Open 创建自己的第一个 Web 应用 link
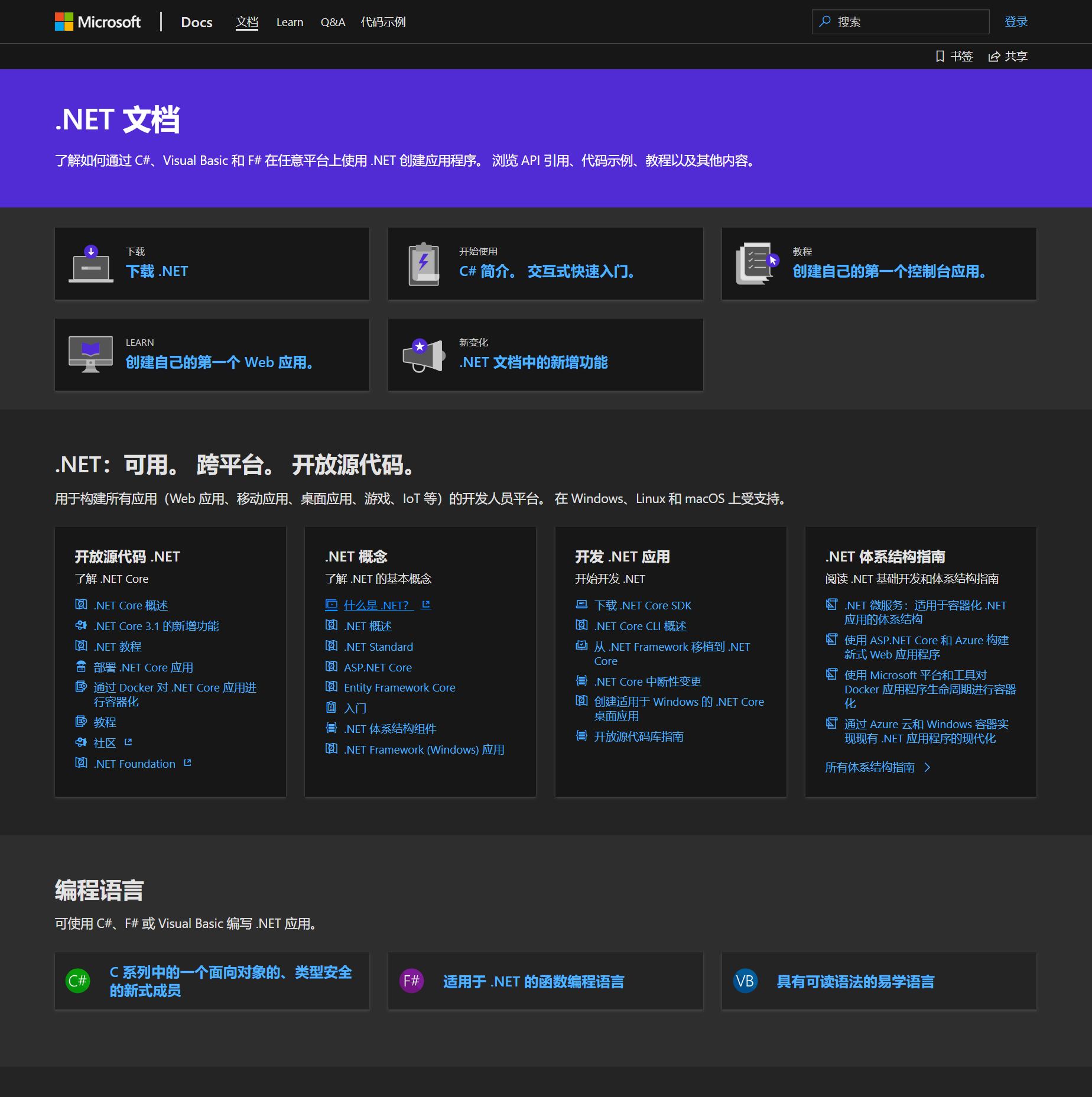Screen dimensions: 1092x1097 pos(219,362)
